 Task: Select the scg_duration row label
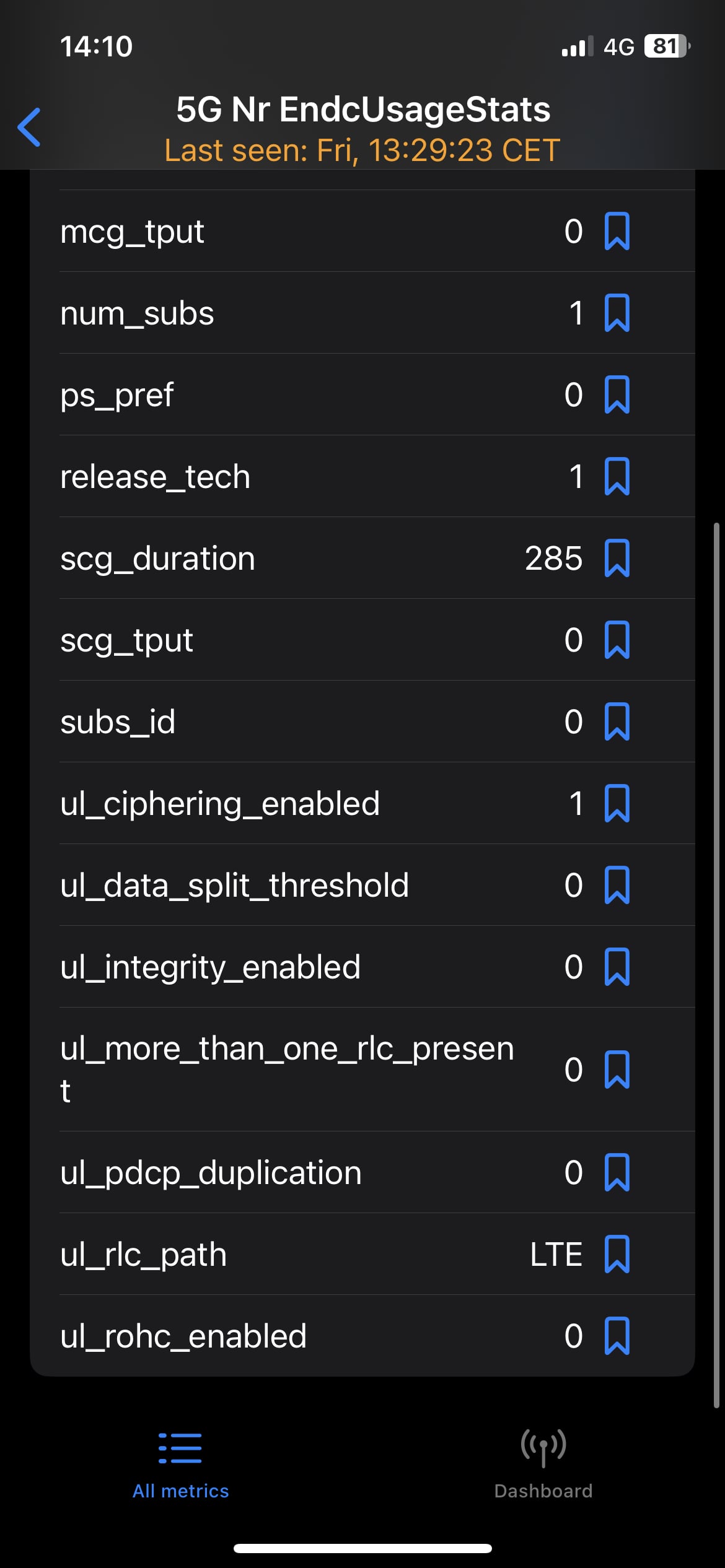tap(157, 559)
